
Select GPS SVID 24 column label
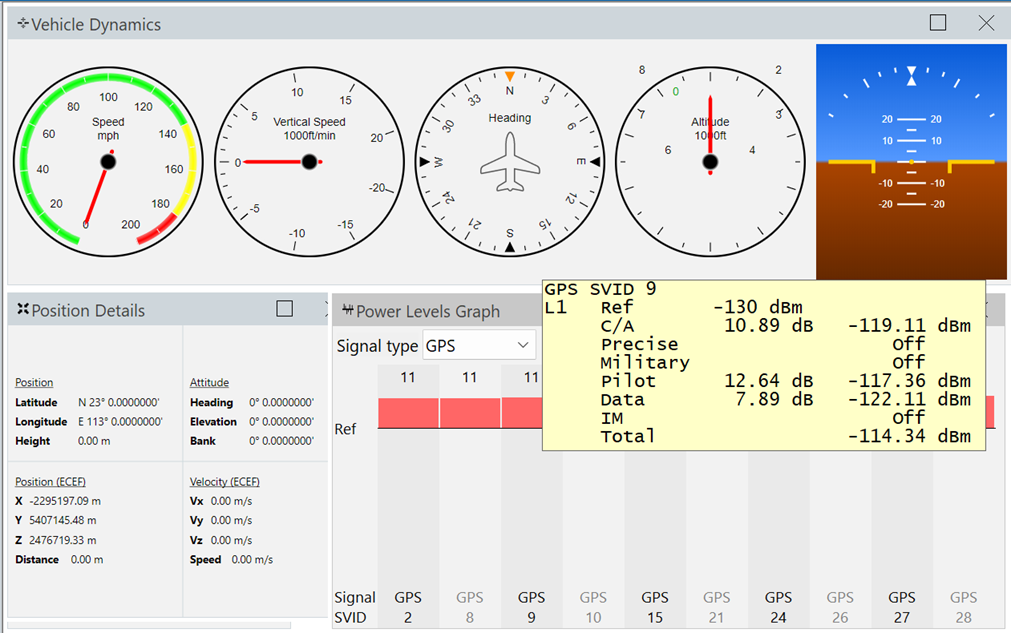[x=778, y=607]
